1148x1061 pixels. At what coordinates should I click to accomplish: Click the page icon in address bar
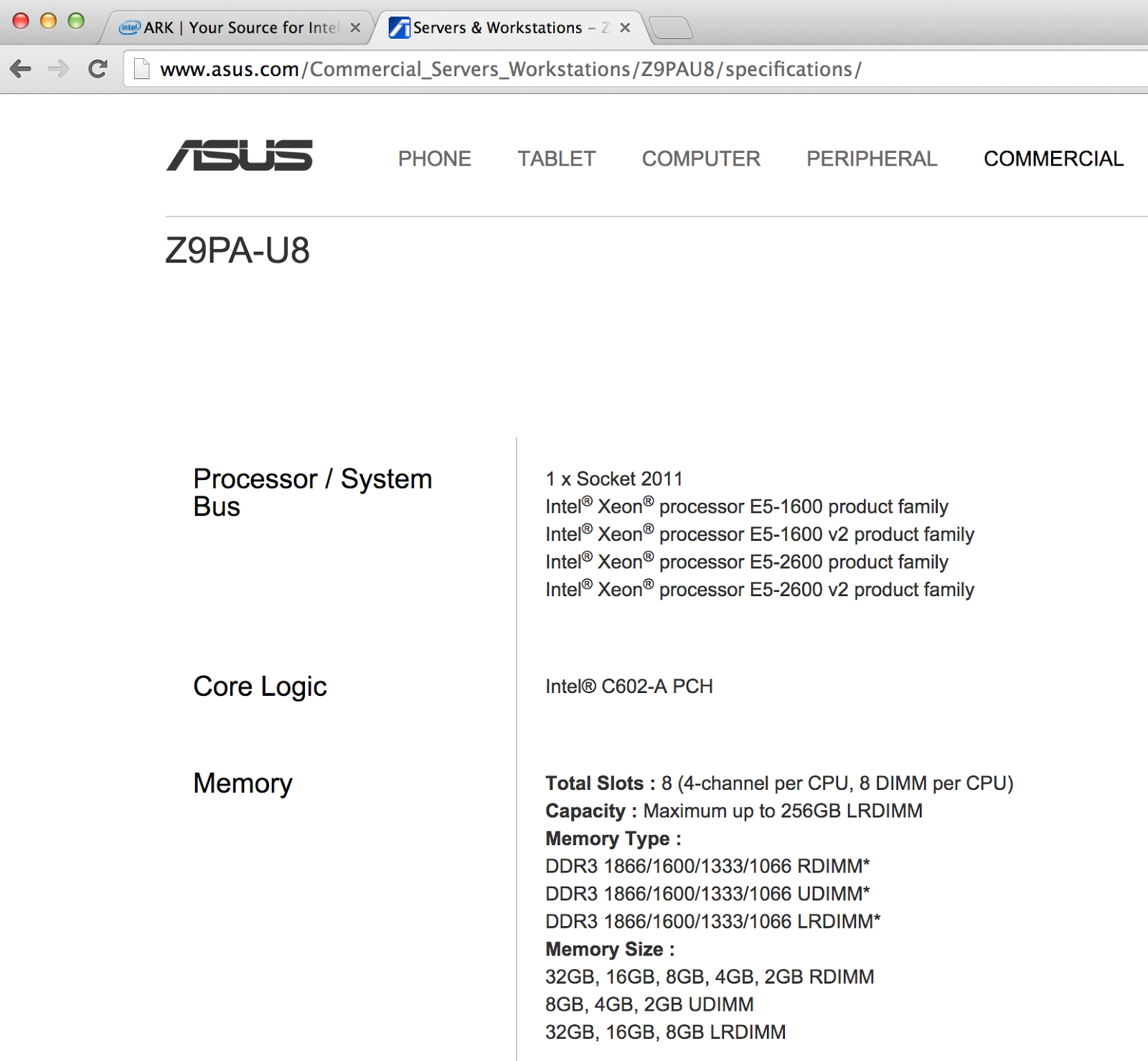pos(142,69)
